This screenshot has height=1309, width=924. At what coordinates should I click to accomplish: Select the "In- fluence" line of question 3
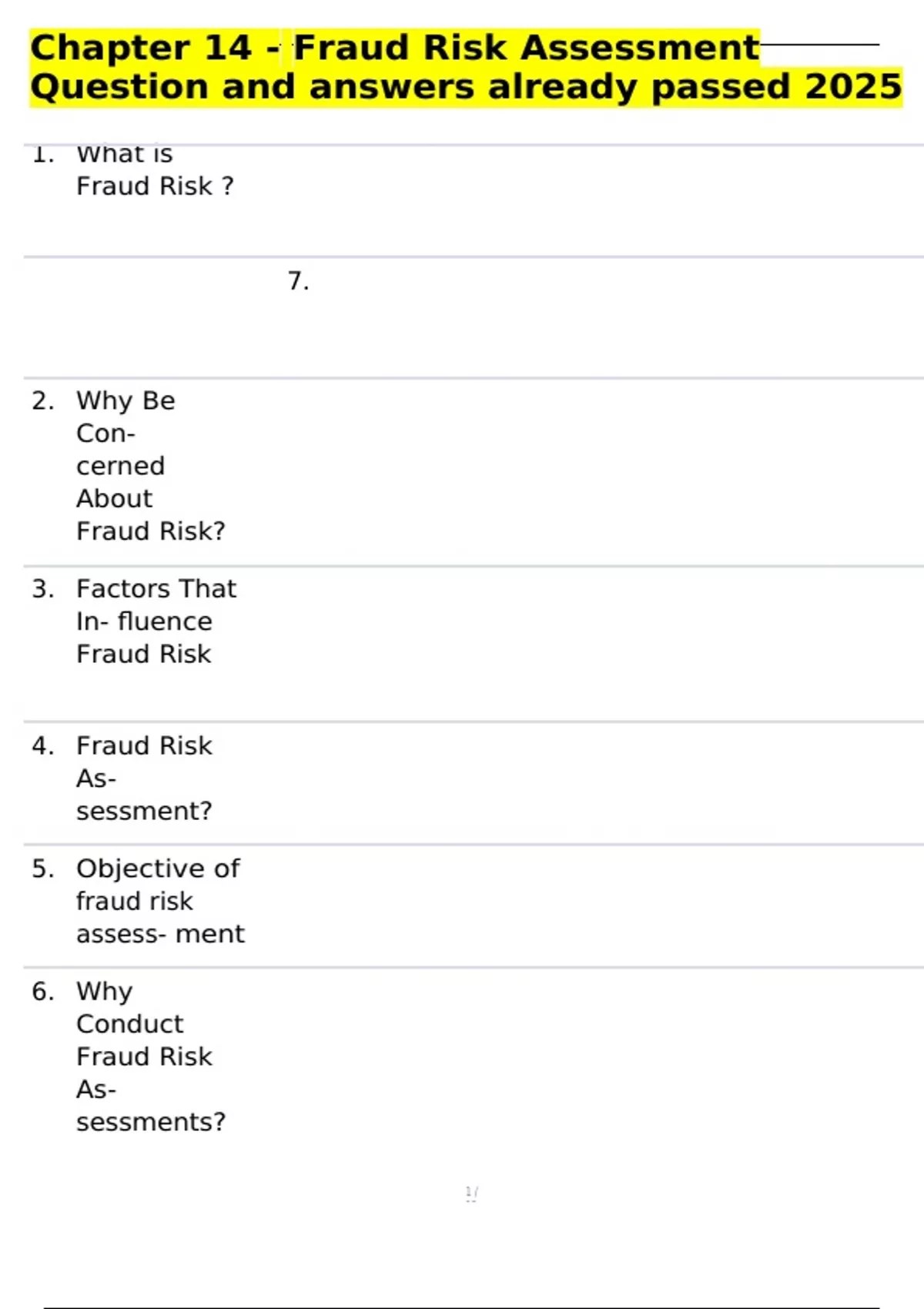click(144, 621)
